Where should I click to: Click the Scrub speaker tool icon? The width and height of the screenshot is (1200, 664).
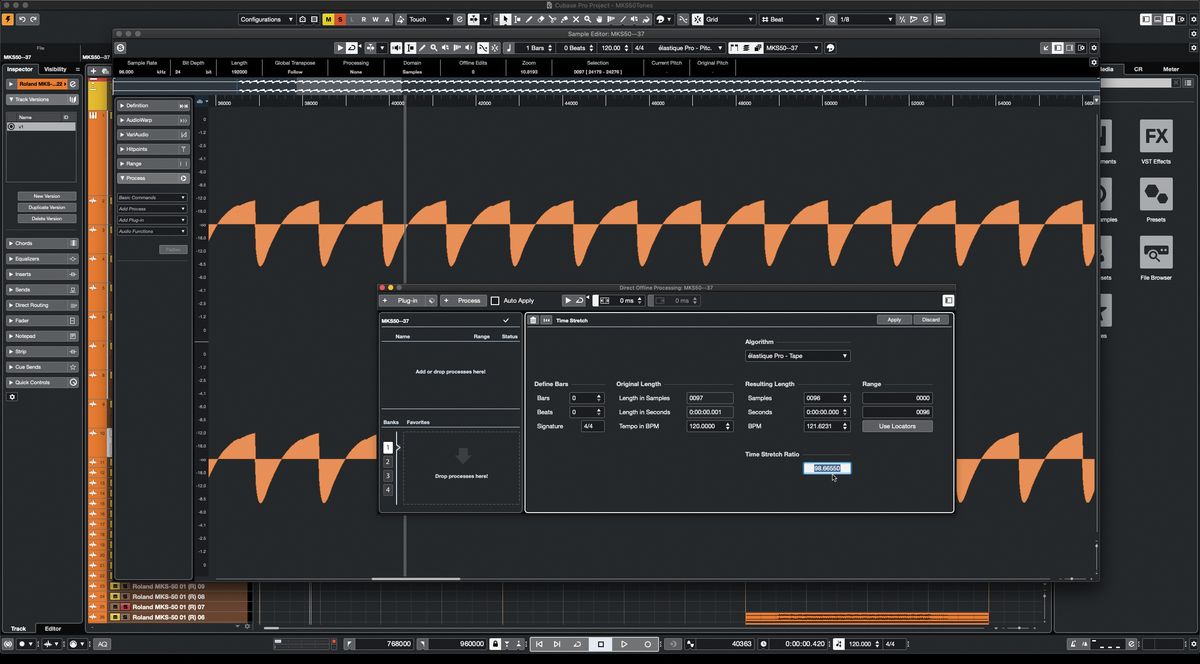[x=636, y=19]
